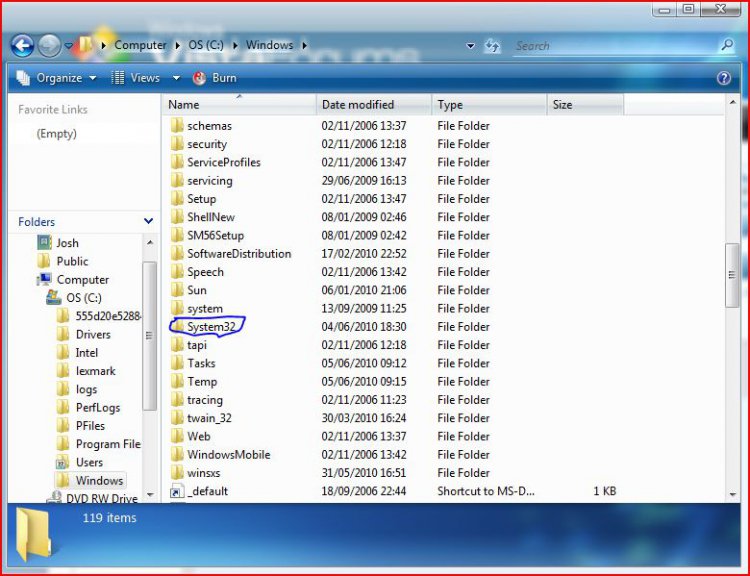
Task: Click the folder tree scrollbar thumb
Action: [x=150, y=336]
